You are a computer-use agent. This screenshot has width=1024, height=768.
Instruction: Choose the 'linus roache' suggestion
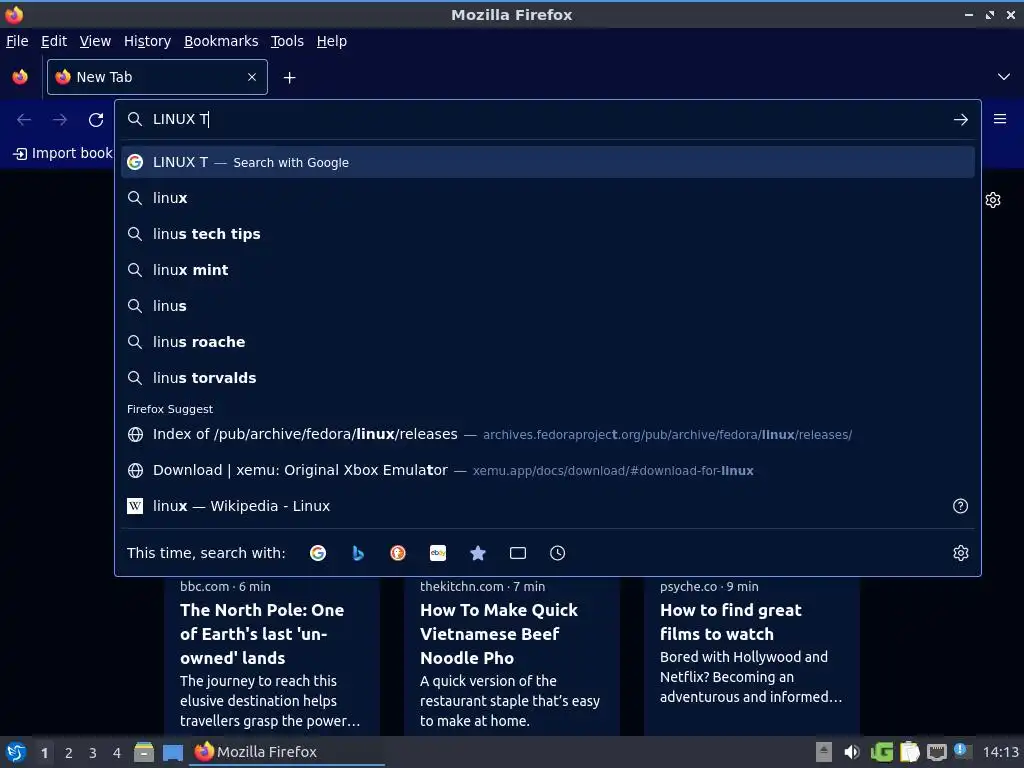(x=547, y=342)
